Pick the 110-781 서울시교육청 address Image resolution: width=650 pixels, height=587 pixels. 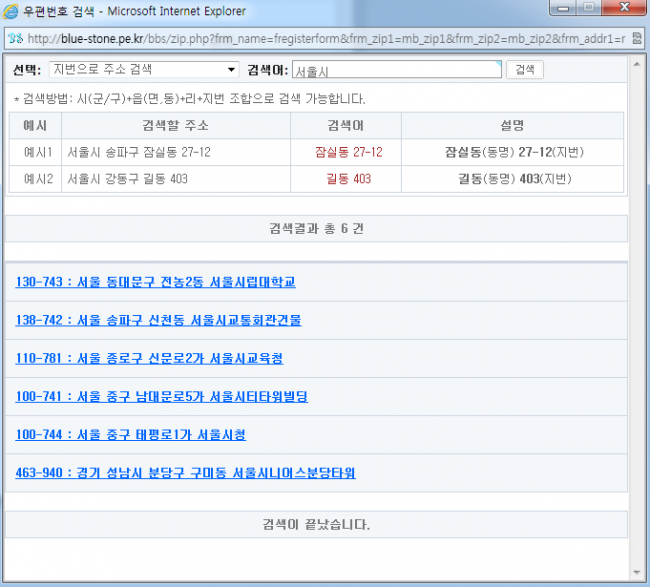[x=149, y=359]
